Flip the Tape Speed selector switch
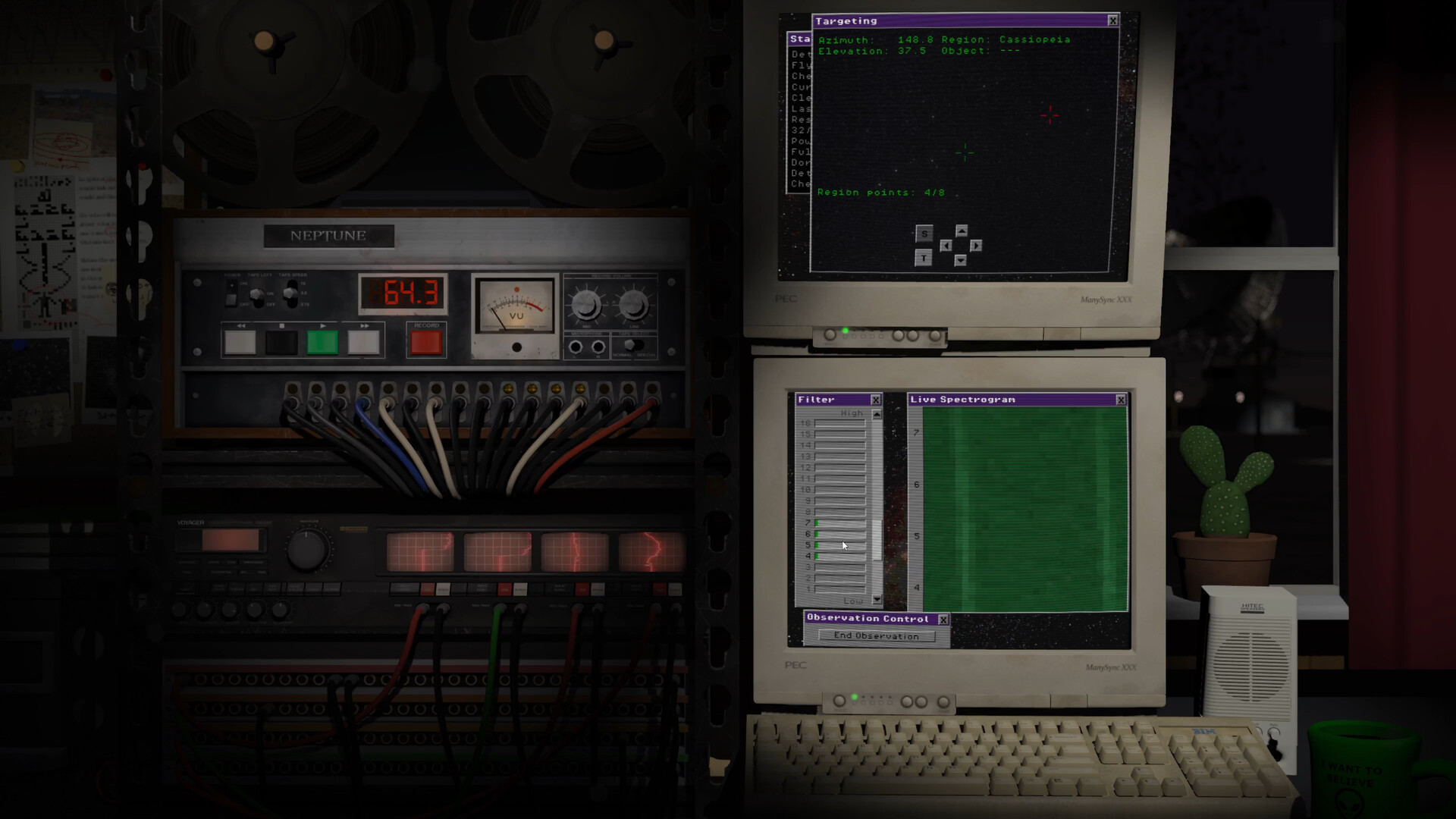The image size is (1456, 819). [290, 293]
